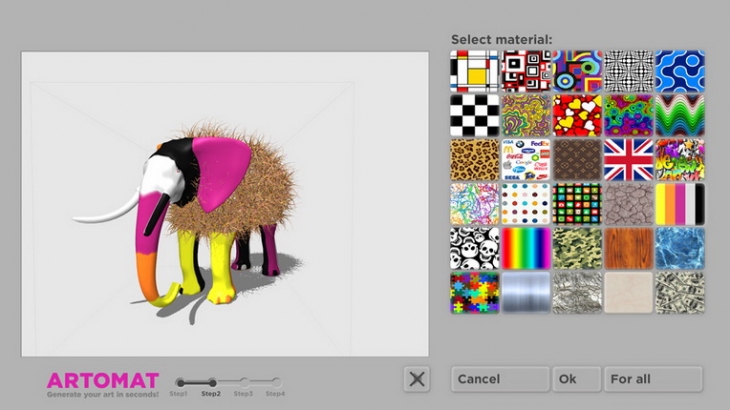Pick the psychedelic swirl material
This screenshot has width=730, height=410.
[x=526, y=115]
